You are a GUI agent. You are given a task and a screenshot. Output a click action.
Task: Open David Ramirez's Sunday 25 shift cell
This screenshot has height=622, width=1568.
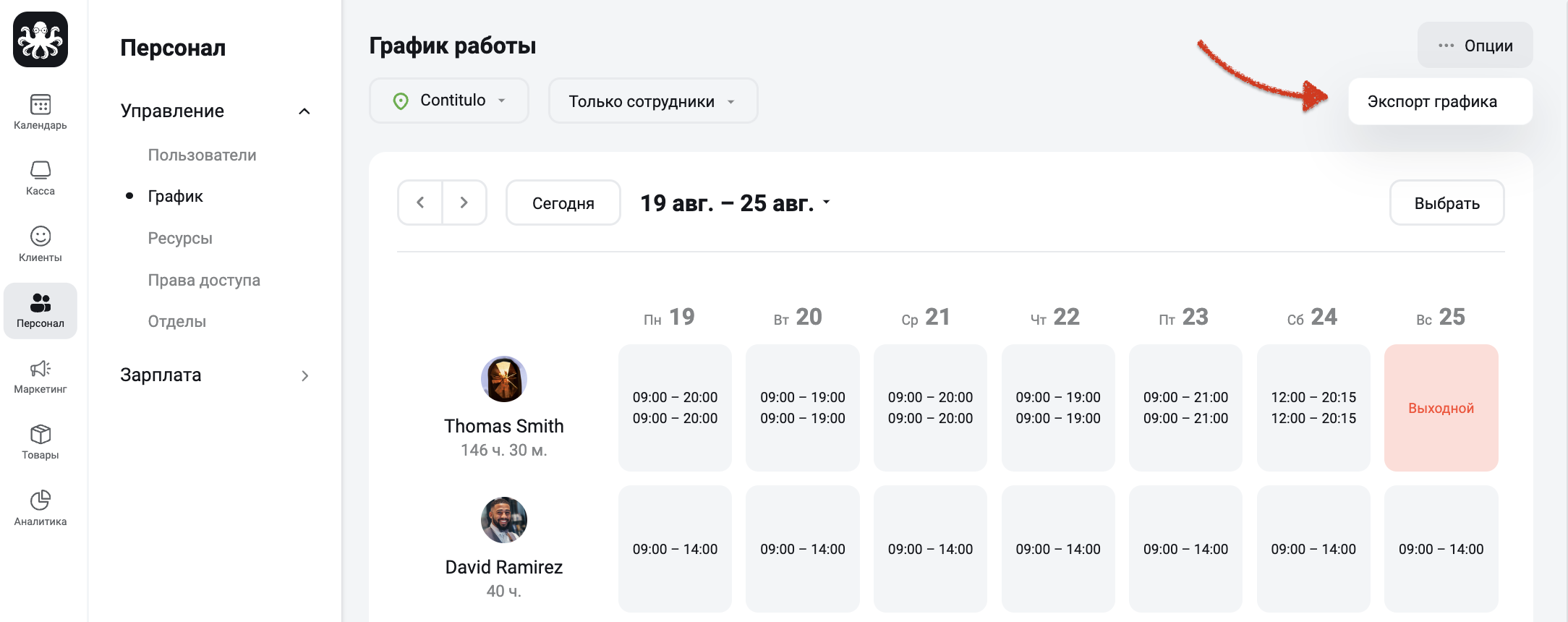[1441, 549]
